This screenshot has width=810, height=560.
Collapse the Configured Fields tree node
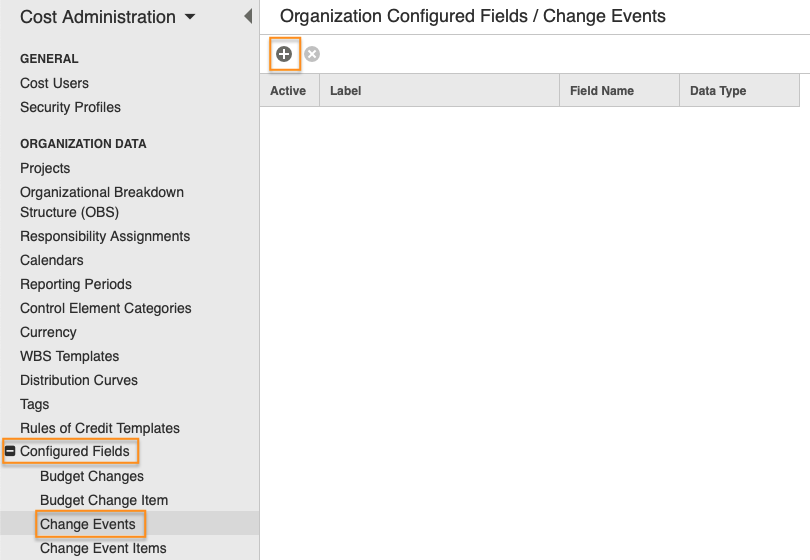click(x=10, y=451)
